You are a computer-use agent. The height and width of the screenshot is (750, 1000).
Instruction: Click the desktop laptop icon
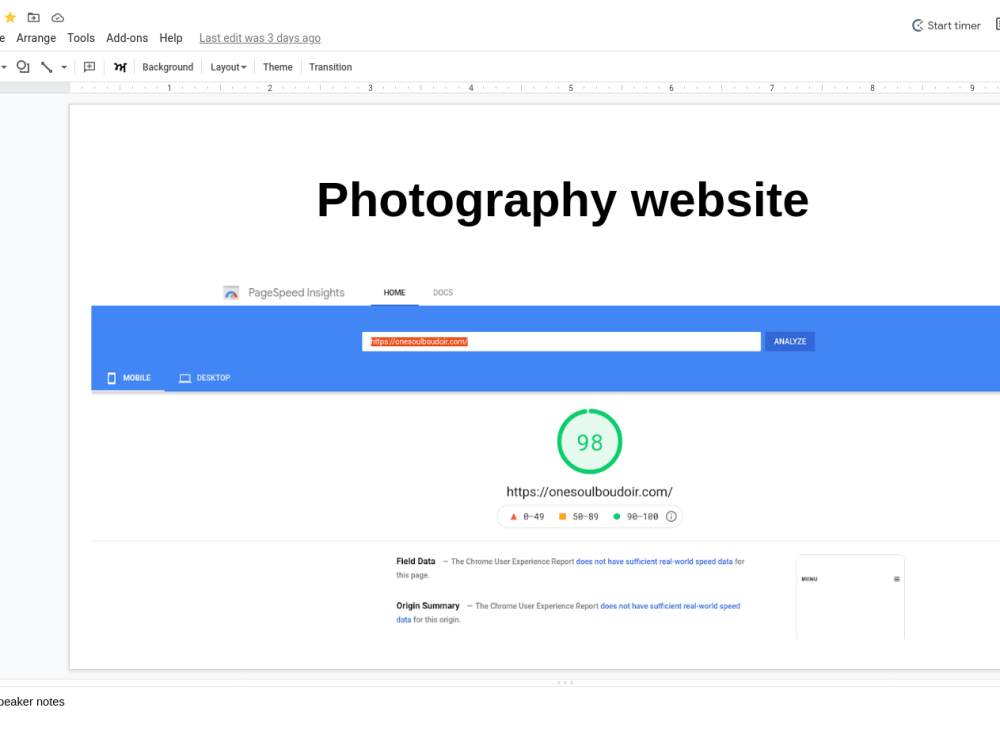pyautogui.click(x=185, y=378)
